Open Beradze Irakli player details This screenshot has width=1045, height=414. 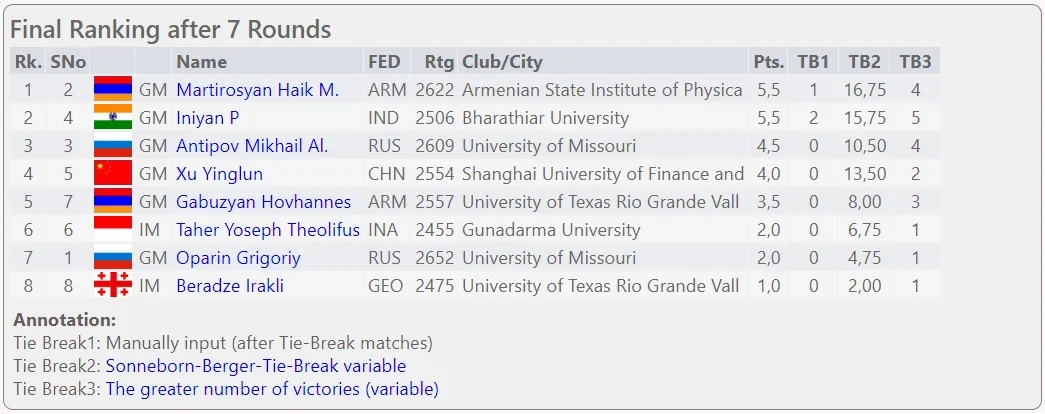tap(229, 286)
